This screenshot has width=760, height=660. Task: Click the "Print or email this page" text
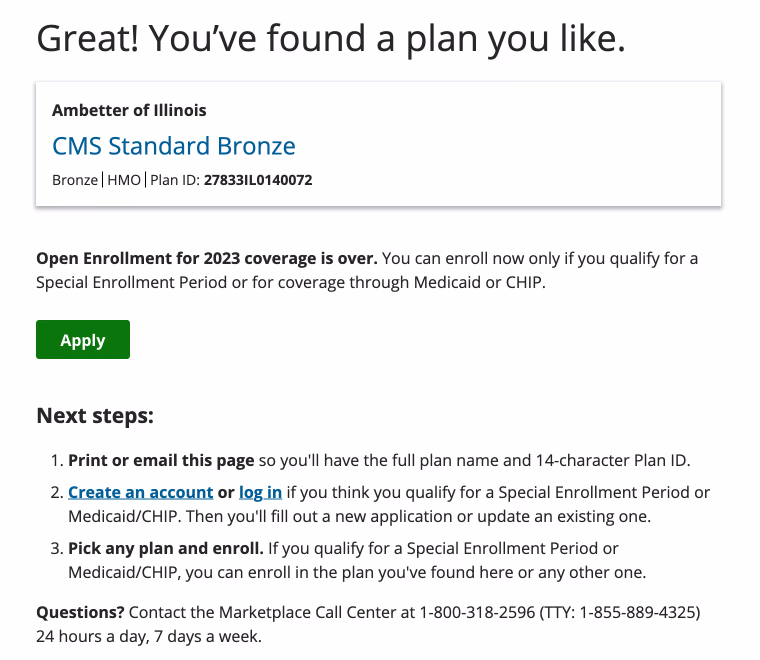click(x=161, y=460)
